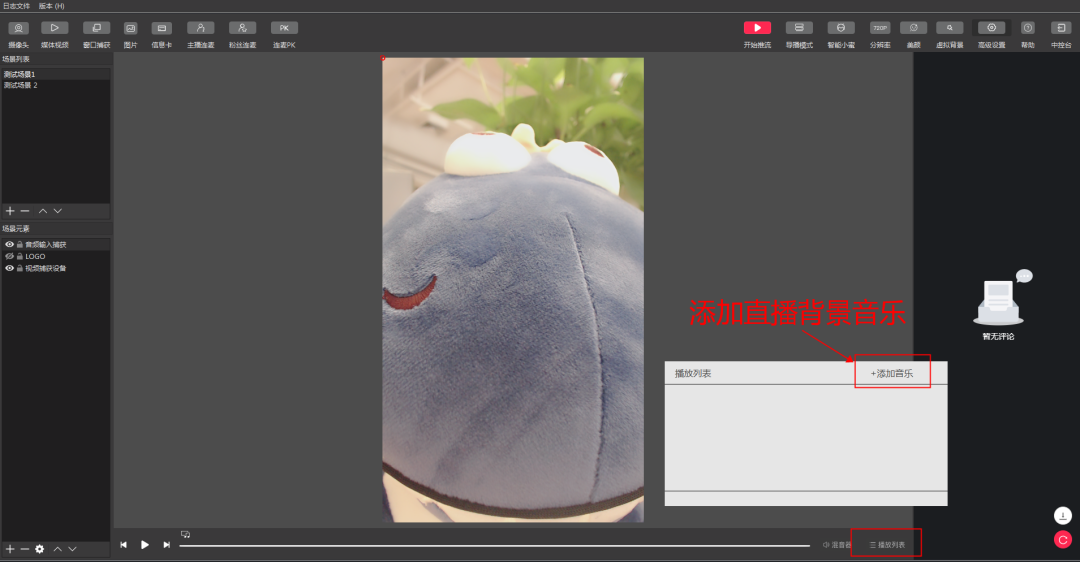Click the 暂无评论 comment placeholder
Viewport: 1080px width, 562px height.
tap(998, 336)
